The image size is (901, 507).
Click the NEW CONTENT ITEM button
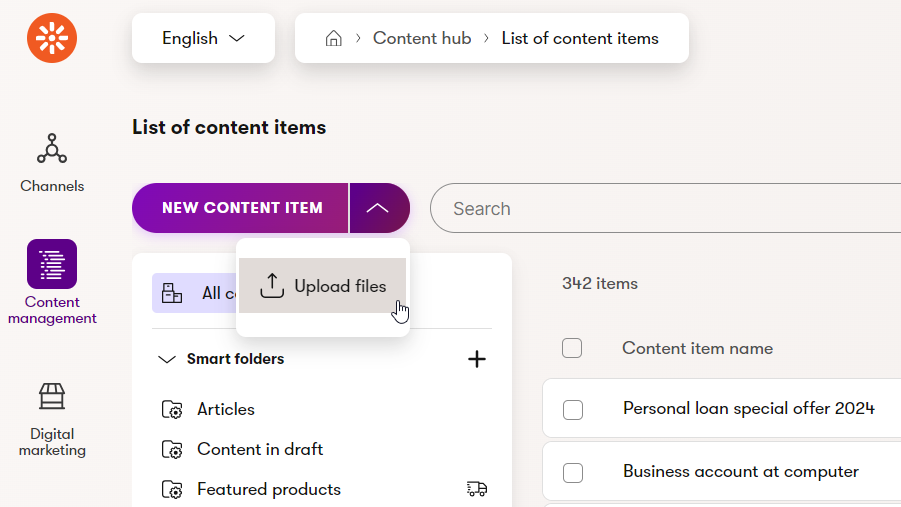pyautogui.click(x=242, y=208)
